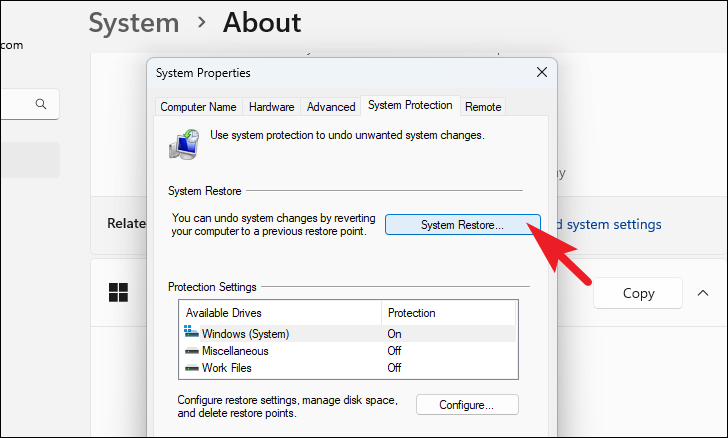Click the System breadcrumb in Settings
This screenshot has width=728, height=438.
[x=134, y=23]
